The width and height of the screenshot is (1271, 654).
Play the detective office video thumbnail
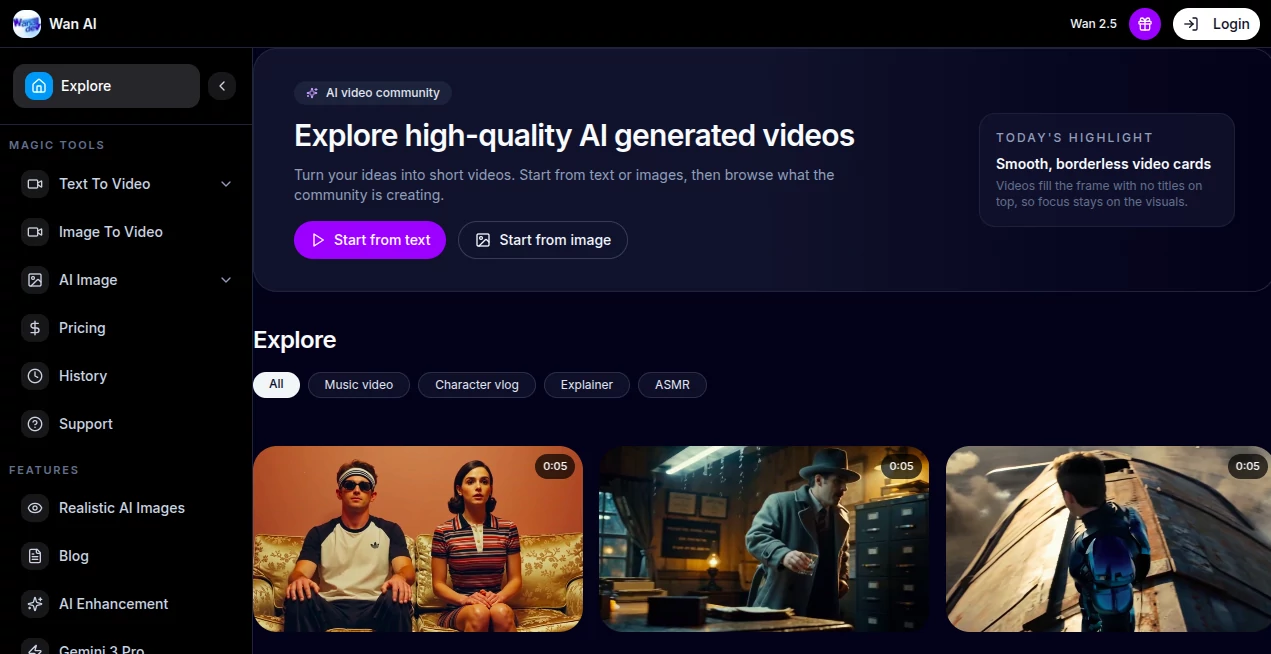[x=763, y=539]
